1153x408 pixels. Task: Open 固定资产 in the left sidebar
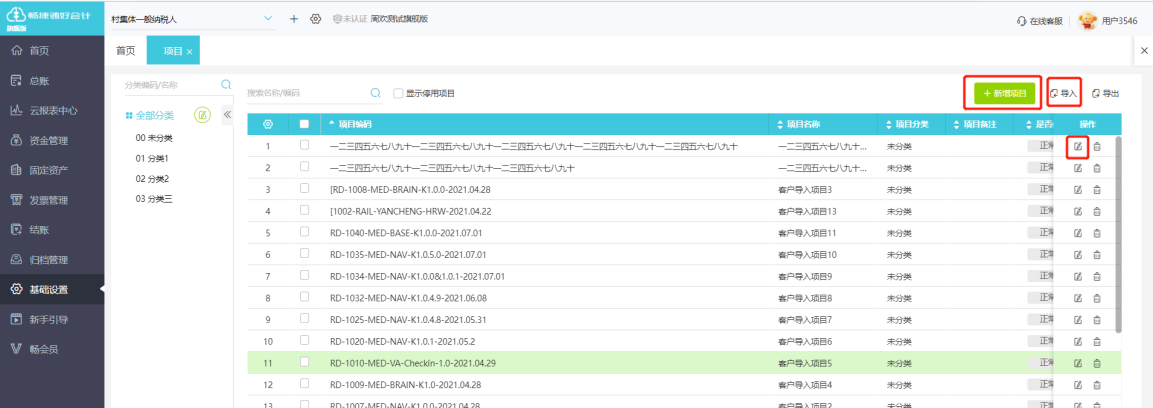coord(48,170)
